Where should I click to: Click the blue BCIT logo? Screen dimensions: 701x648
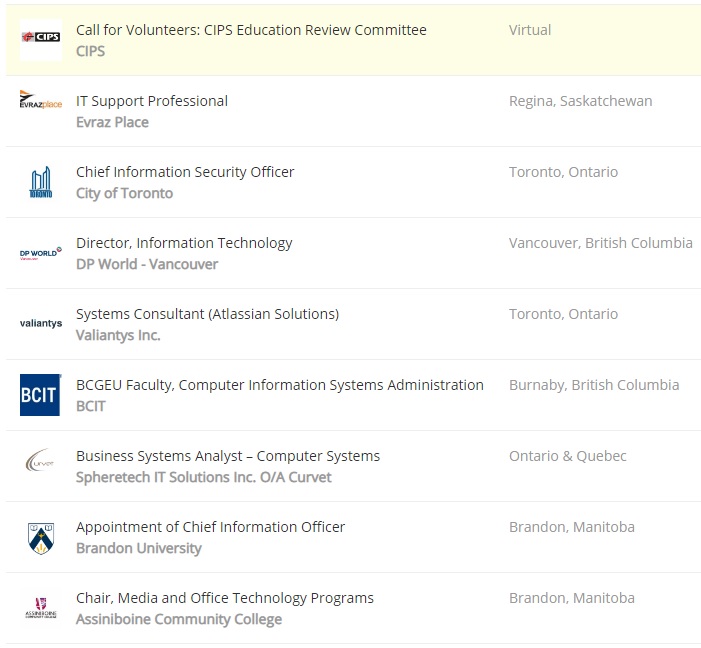40,395
